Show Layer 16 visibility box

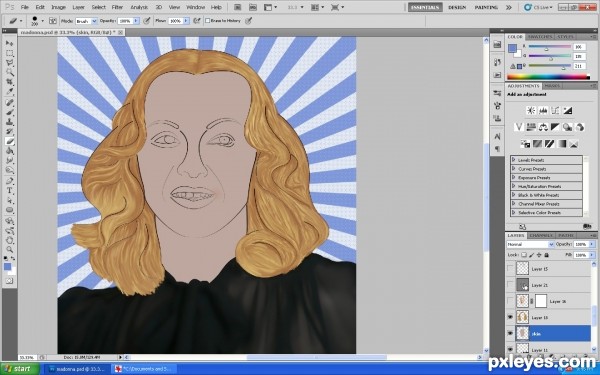[510, 301]
